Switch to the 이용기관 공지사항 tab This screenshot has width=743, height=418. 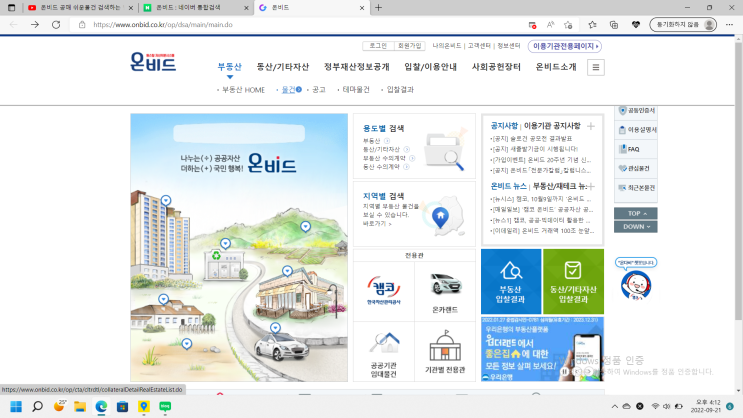[x=552, y=126]
